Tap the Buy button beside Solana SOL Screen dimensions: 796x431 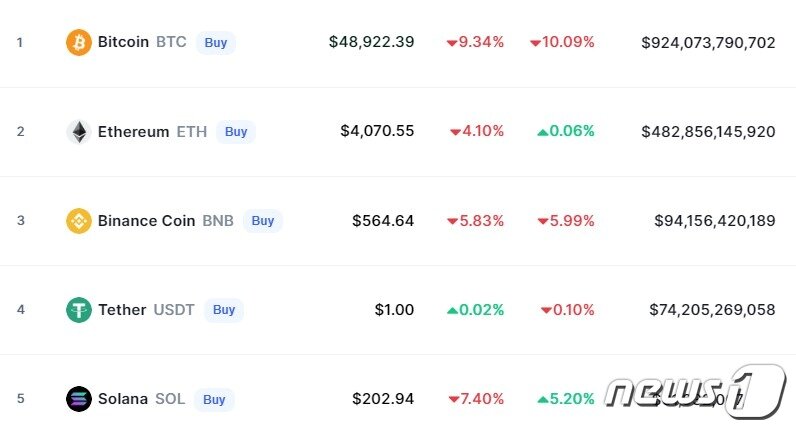tap(214, 399)
